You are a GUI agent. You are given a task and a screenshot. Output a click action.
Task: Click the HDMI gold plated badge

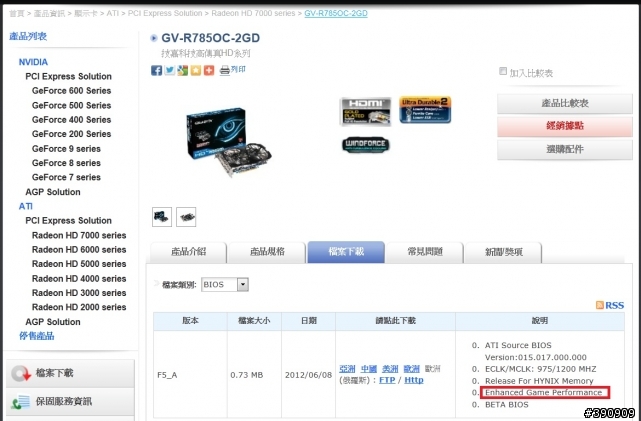coord(365,111)
